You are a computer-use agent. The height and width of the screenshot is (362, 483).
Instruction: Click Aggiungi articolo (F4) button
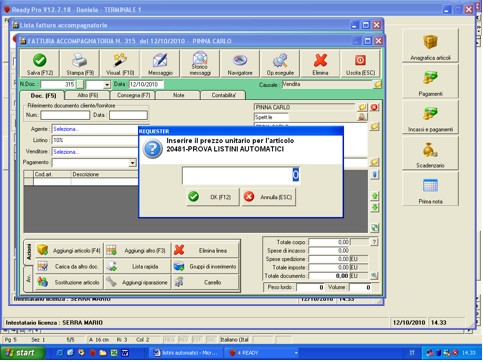coord(69,250)
